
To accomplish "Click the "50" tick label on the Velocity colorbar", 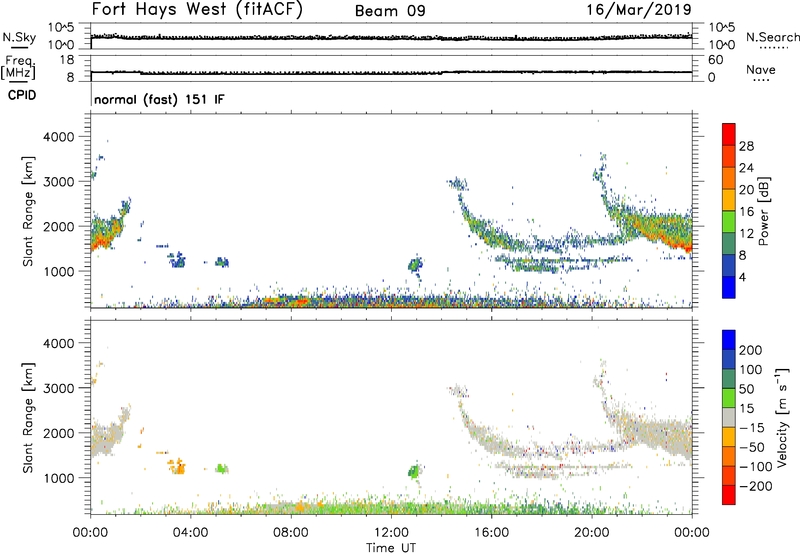I will pos(746,389).
